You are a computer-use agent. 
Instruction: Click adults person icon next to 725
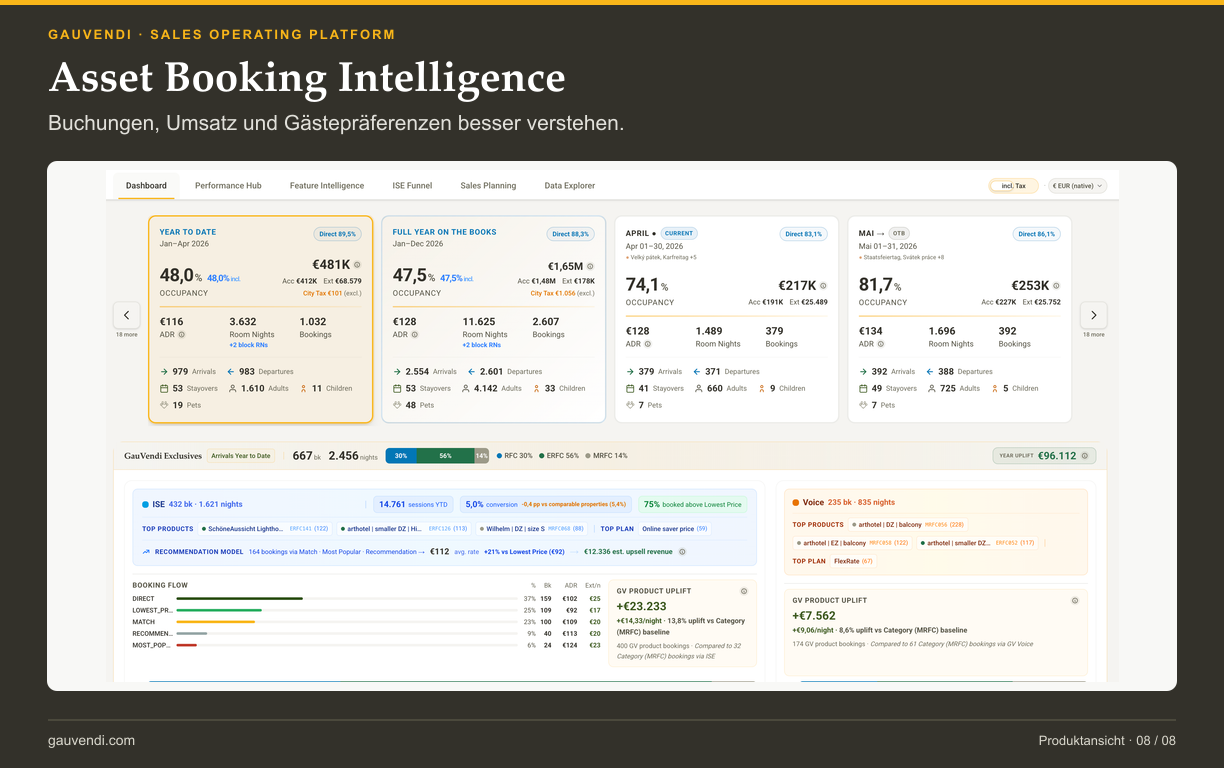point(931,388)
